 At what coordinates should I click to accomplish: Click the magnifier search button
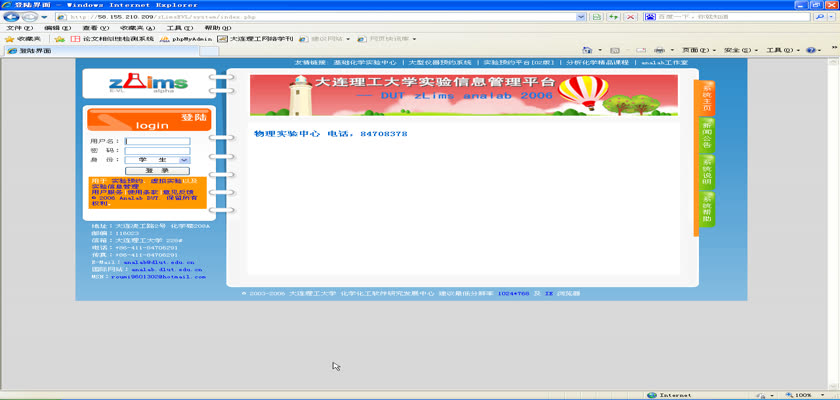click(819, 17)
